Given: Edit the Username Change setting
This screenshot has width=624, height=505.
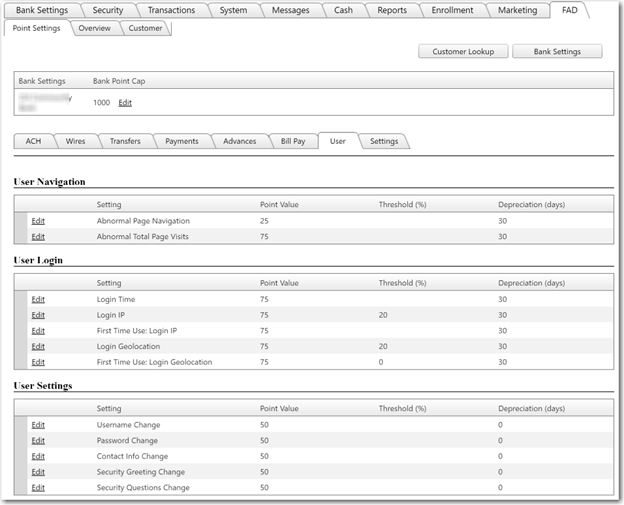Looking at the screenshot, I should (38, 425).
